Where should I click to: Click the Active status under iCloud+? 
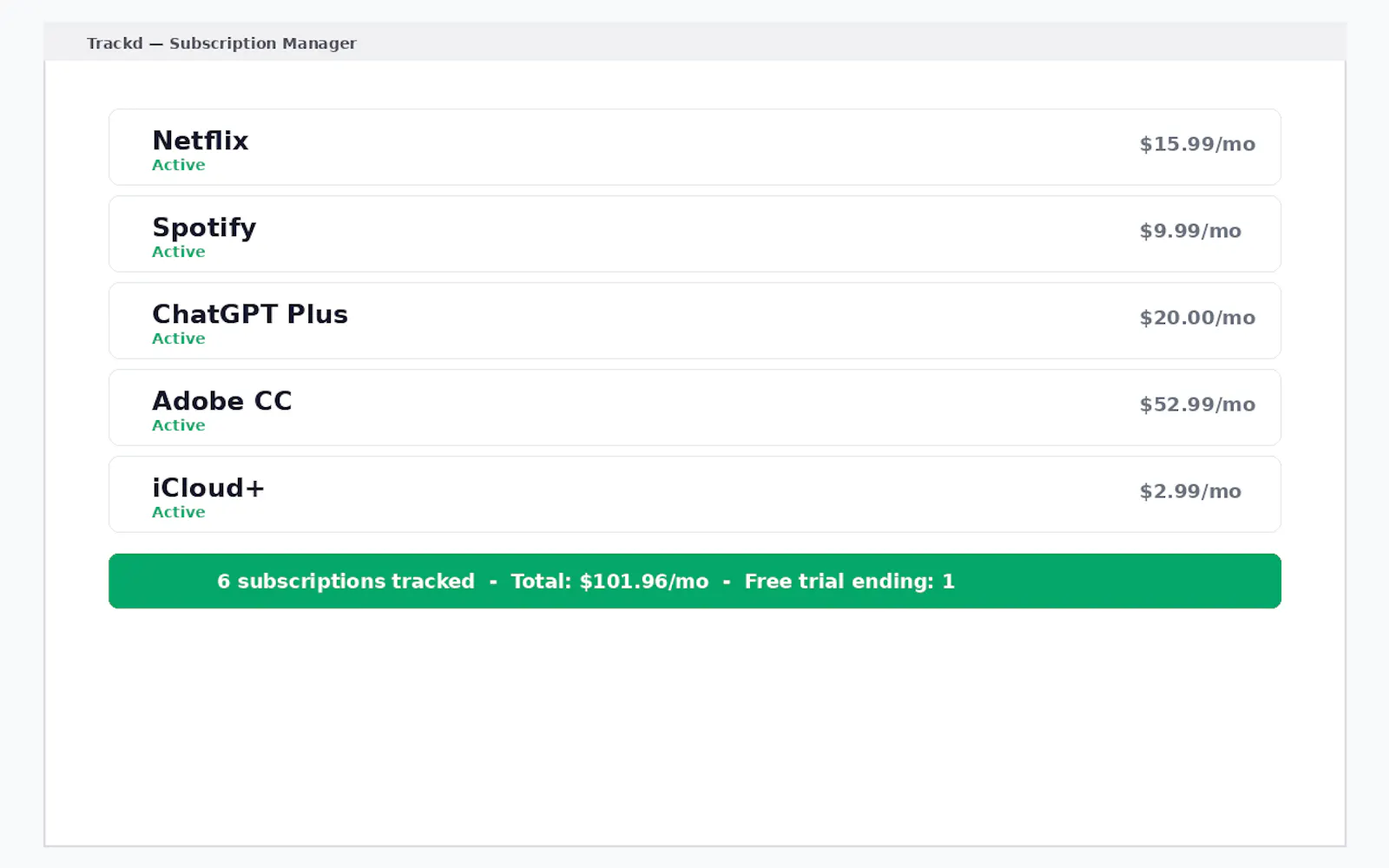point(179,512)
